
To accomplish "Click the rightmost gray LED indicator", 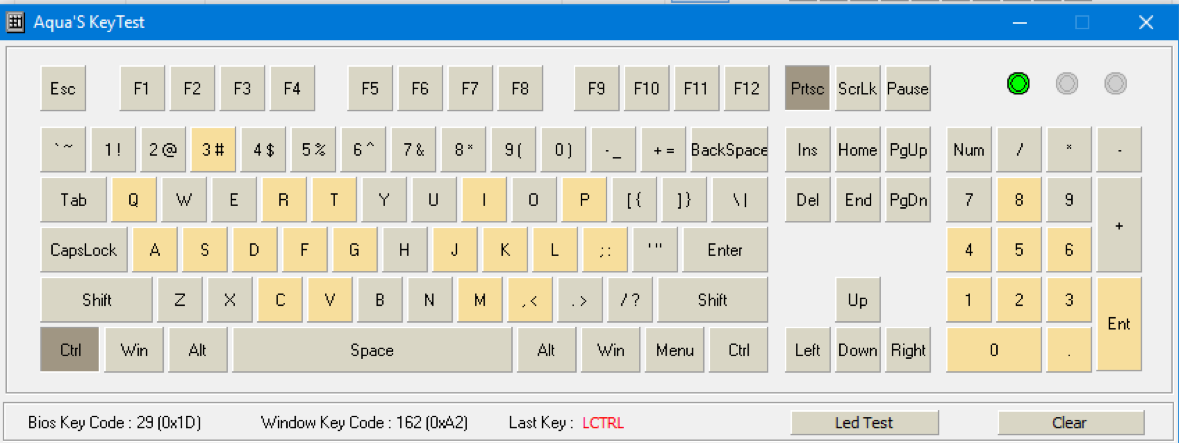I will pos(1115,83).
